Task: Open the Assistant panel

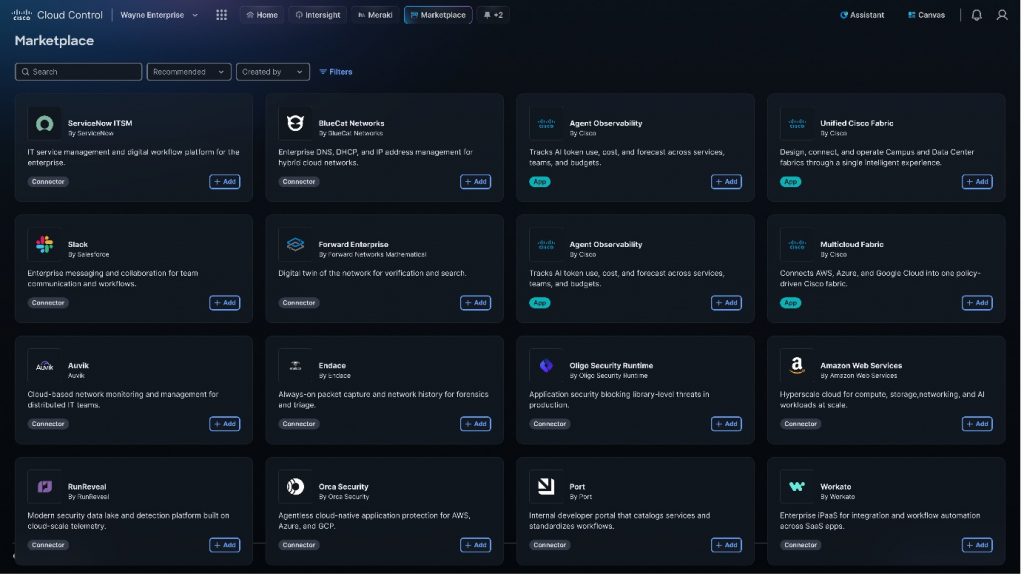Action: point(864,14)
